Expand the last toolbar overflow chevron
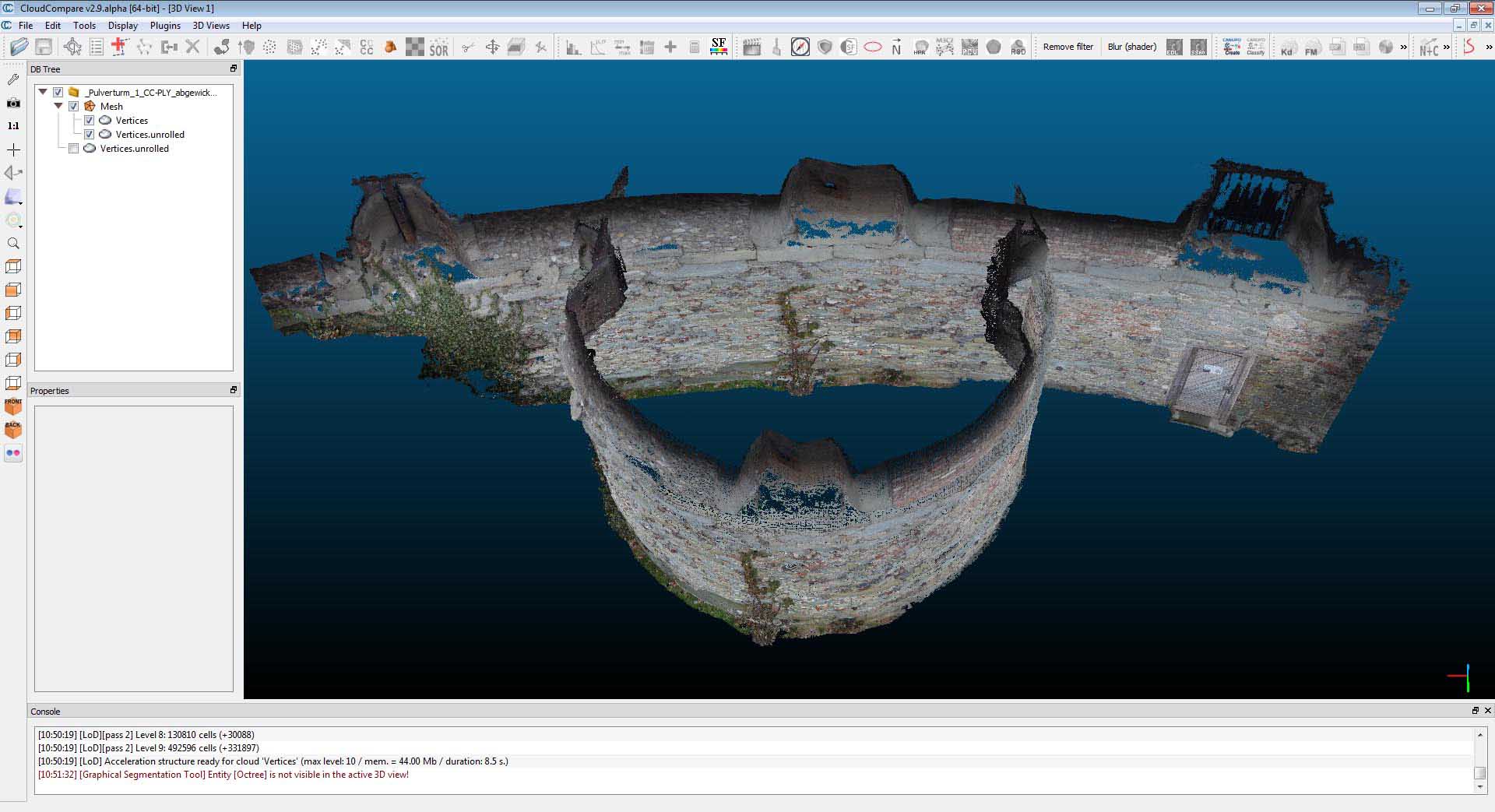The image size is (1495, 812). point(1489,47)
